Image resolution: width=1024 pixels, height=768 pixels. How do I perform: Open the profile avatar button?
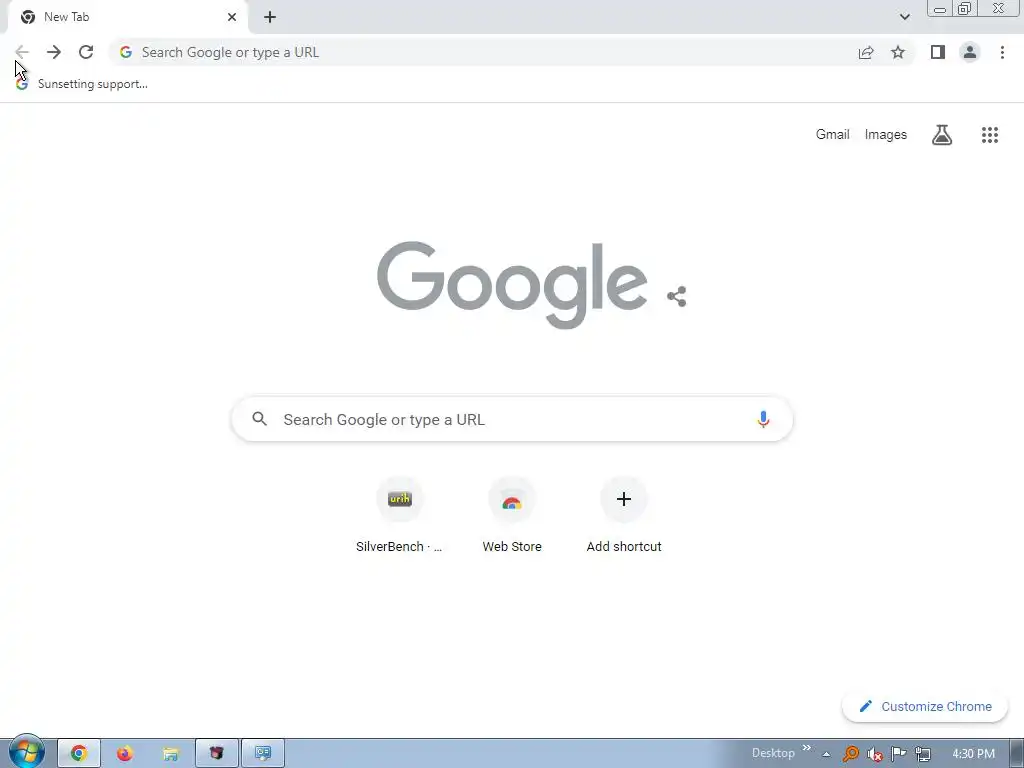pos(970,52)
